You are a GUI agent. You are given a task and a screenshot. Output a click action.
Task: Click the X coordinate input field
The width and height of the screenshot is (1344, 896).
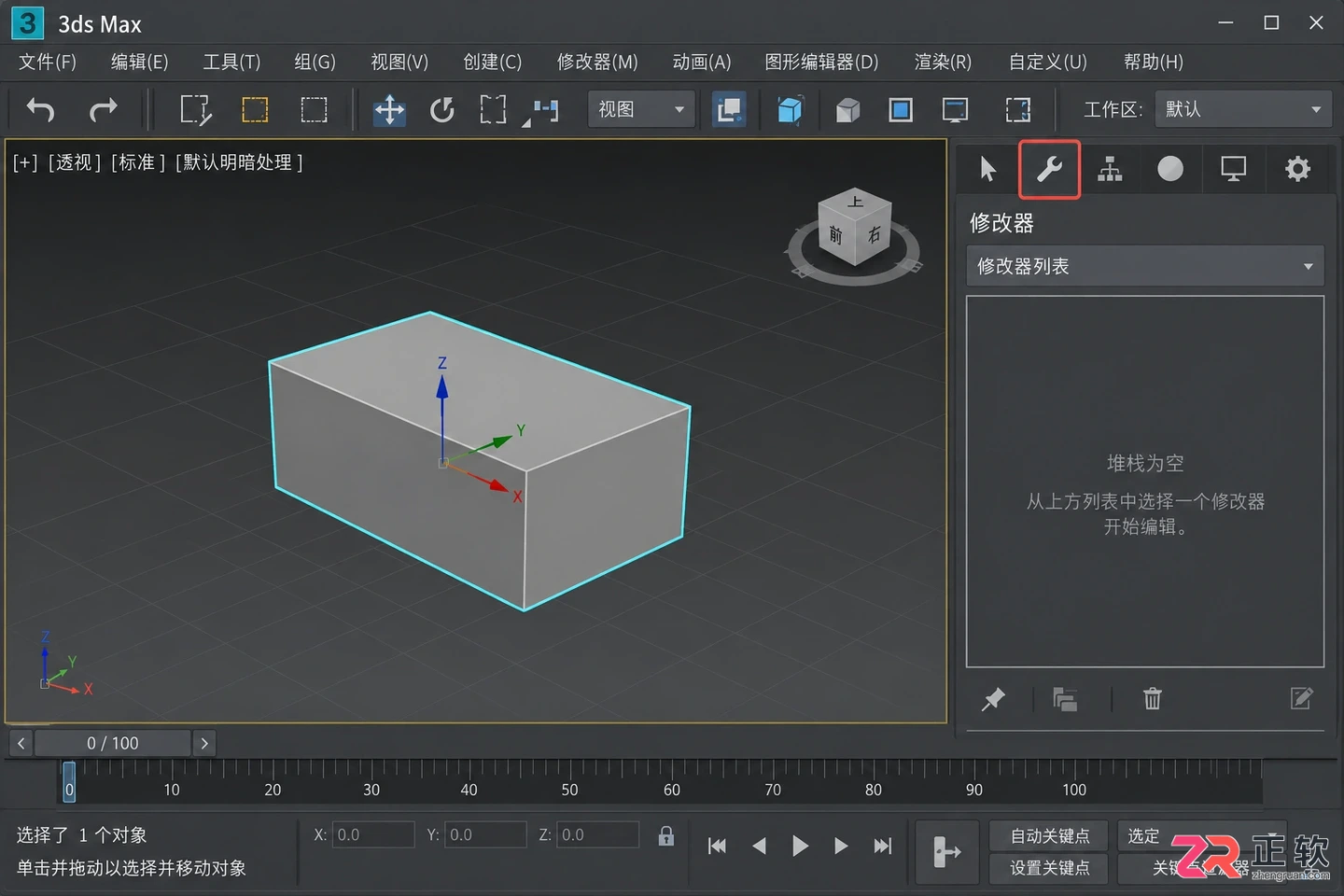point(373,834)
